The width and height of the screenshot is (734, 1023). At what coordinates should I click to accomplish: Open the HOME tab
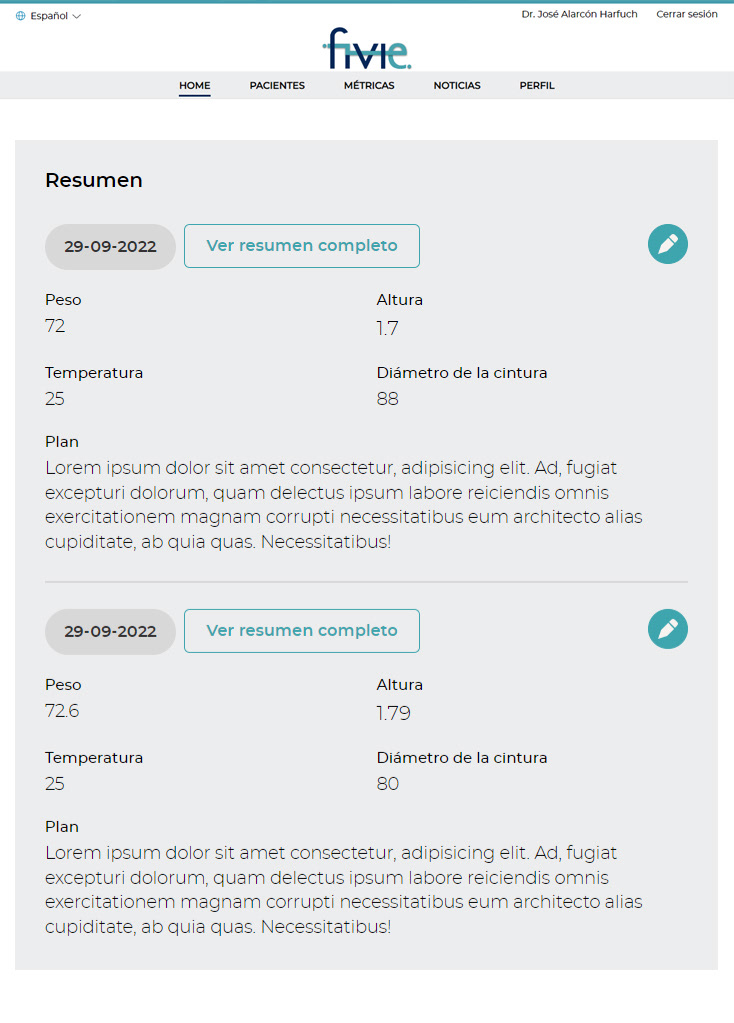point(194,85)
